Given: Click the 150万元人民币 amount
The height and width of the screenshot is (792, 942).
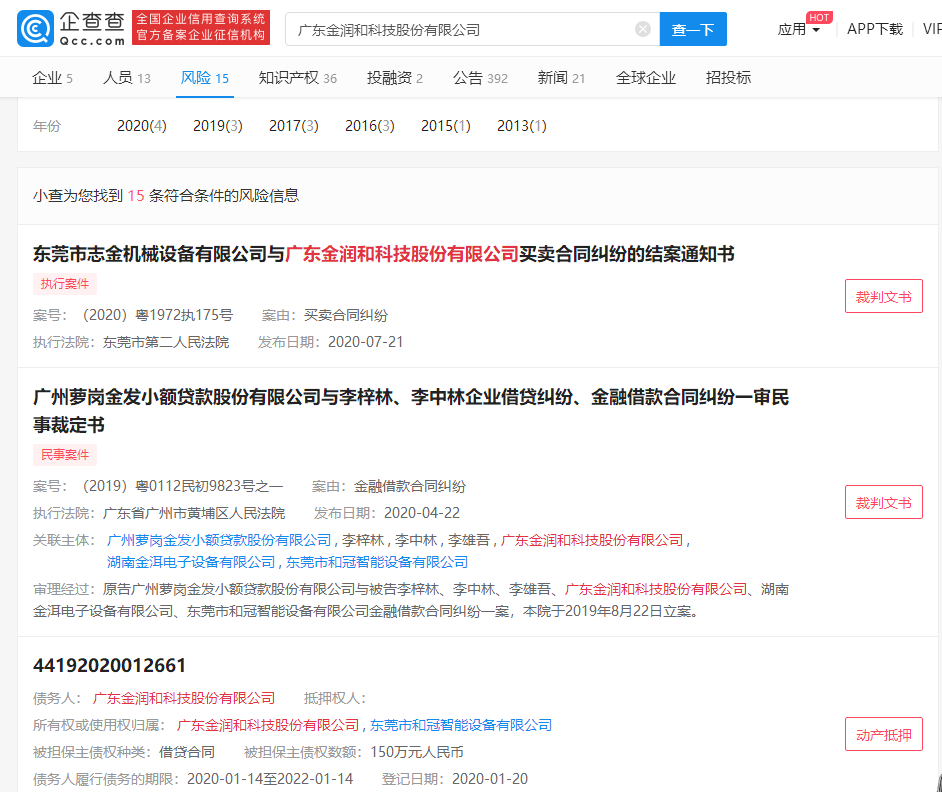Looking at the screenshot, I should coord(417,752).
